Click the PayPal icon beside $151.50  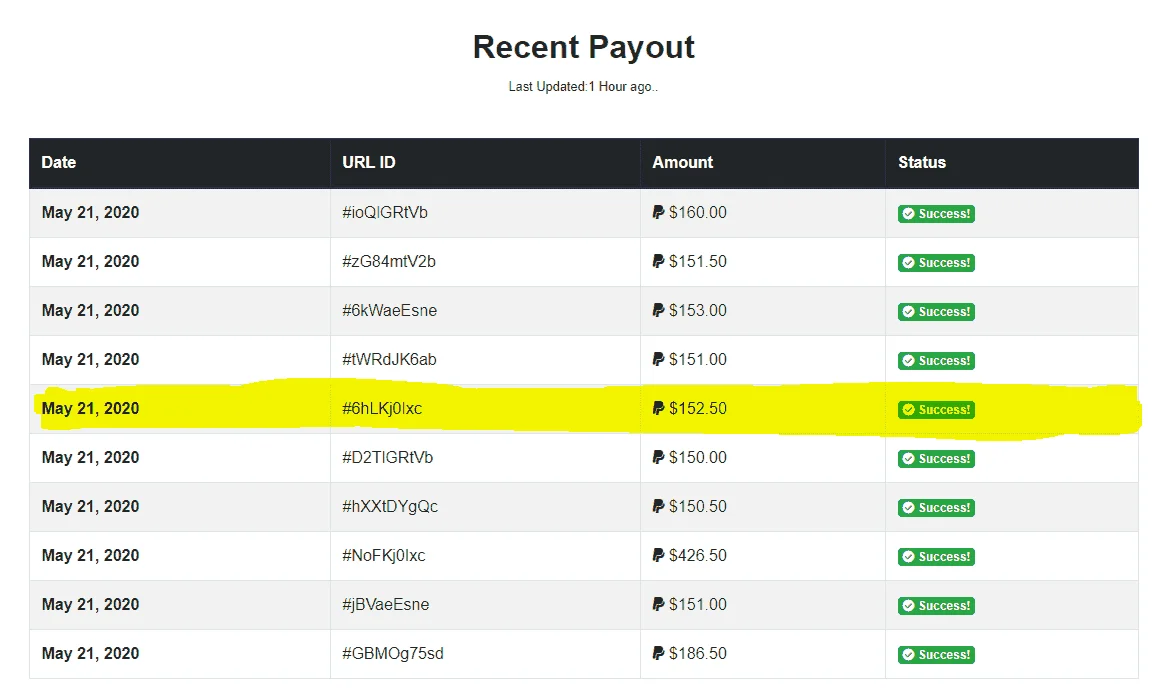658,262
